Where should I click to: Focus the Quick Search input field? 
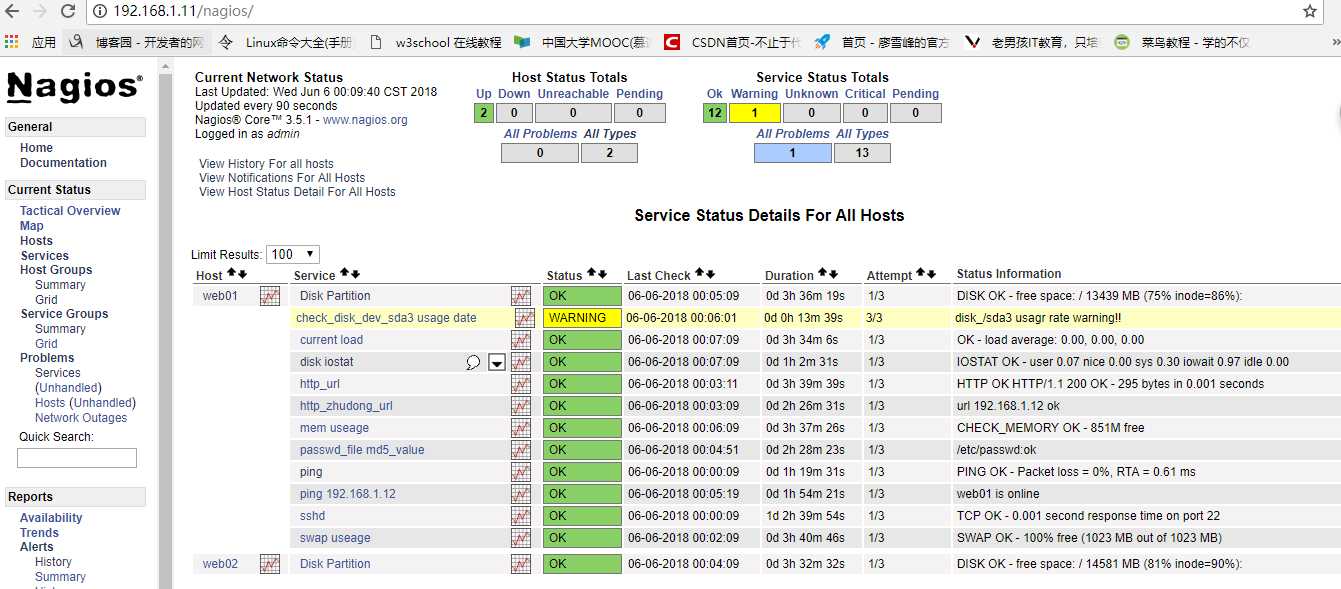coord(77,458)
